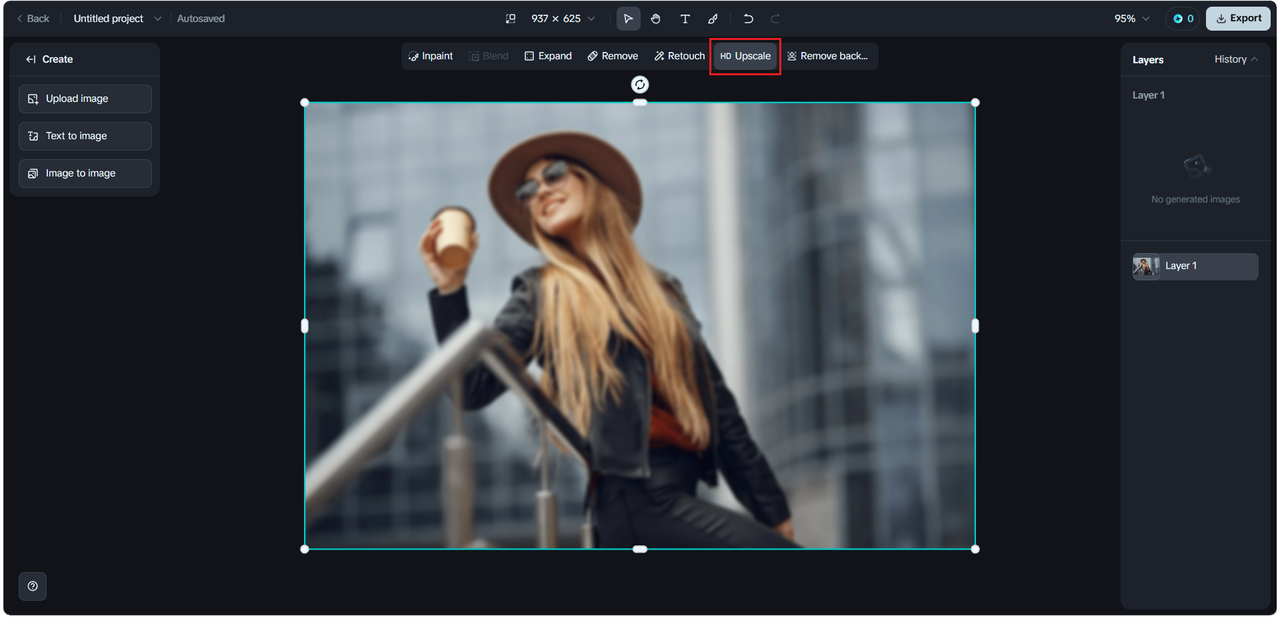Choose Image to image
1280x618 pixels.
(85, 173)
